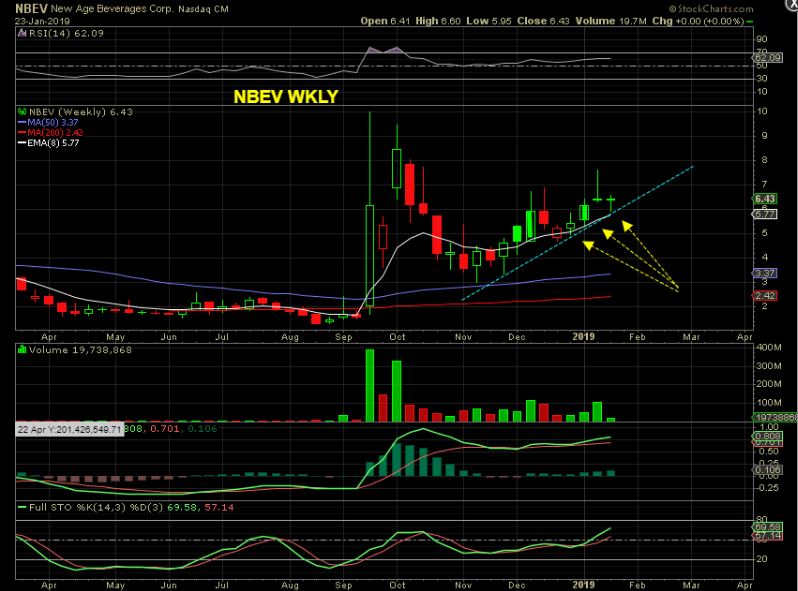
Task: Click the Sep label on the bottom time axis
Action: [x=344, y=585]
